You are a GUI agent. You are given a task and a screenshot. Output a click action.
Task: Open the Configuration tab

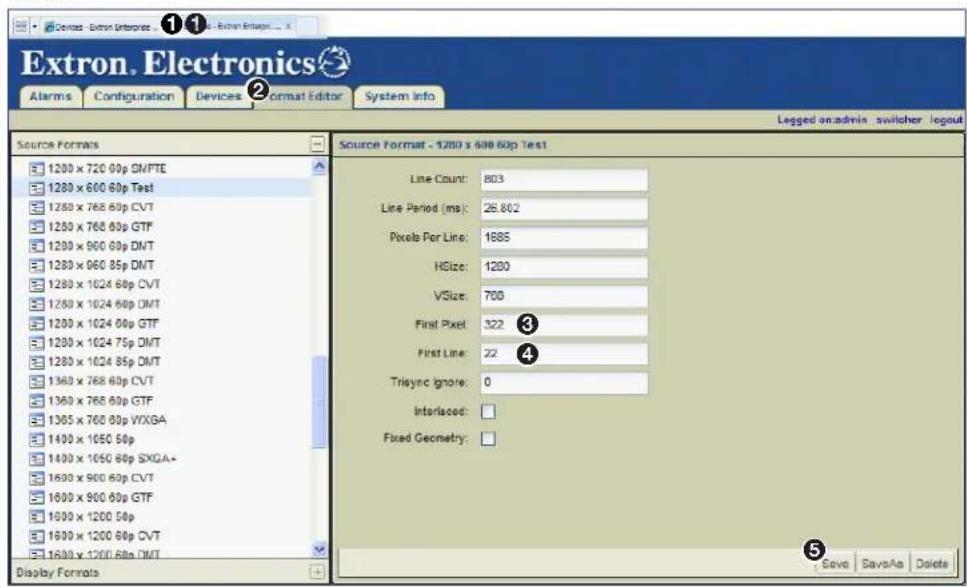(x=134, y=97)
